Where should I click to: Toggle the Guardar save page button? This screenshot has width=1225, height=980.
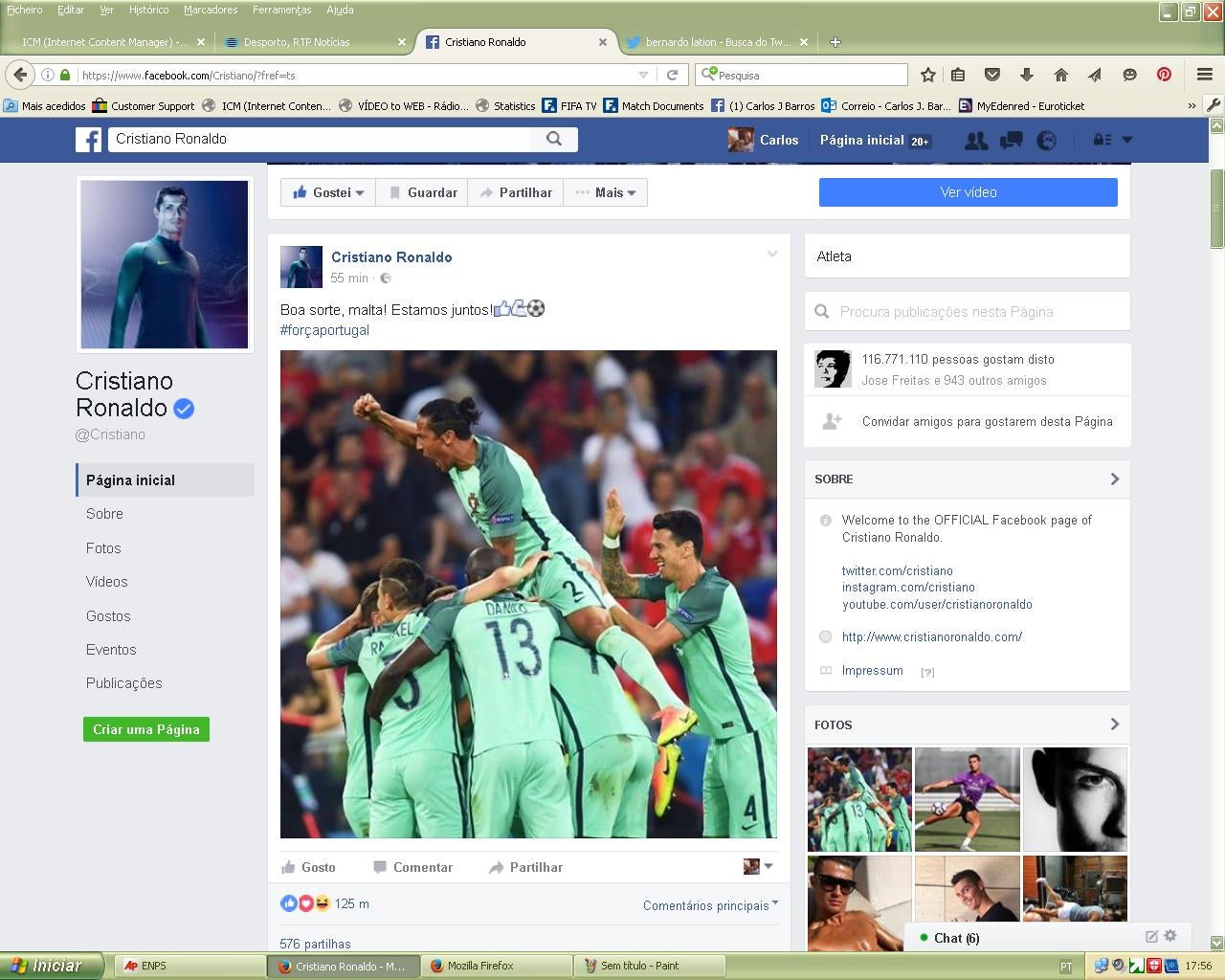[x=422, y=192]
